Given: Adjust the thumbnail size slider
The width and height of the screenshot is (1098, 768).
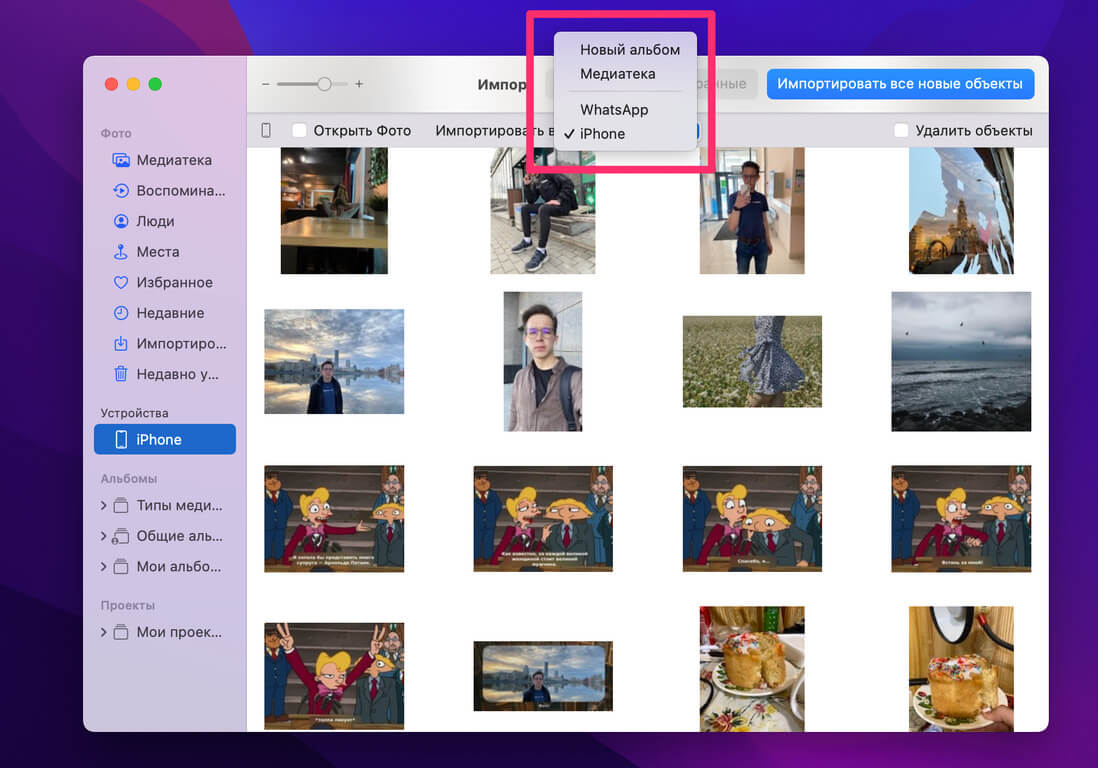Looking at the screenshot, I should (324, 84).
